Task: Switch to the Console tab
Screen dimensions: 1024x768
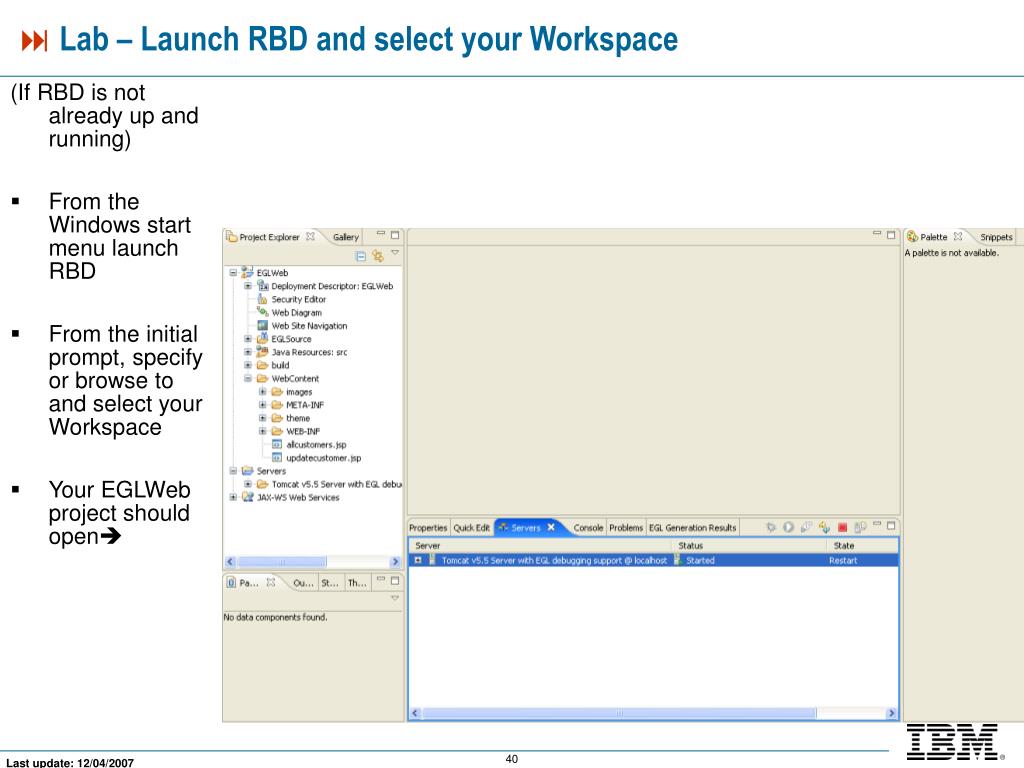Action: tap(588, 528)
